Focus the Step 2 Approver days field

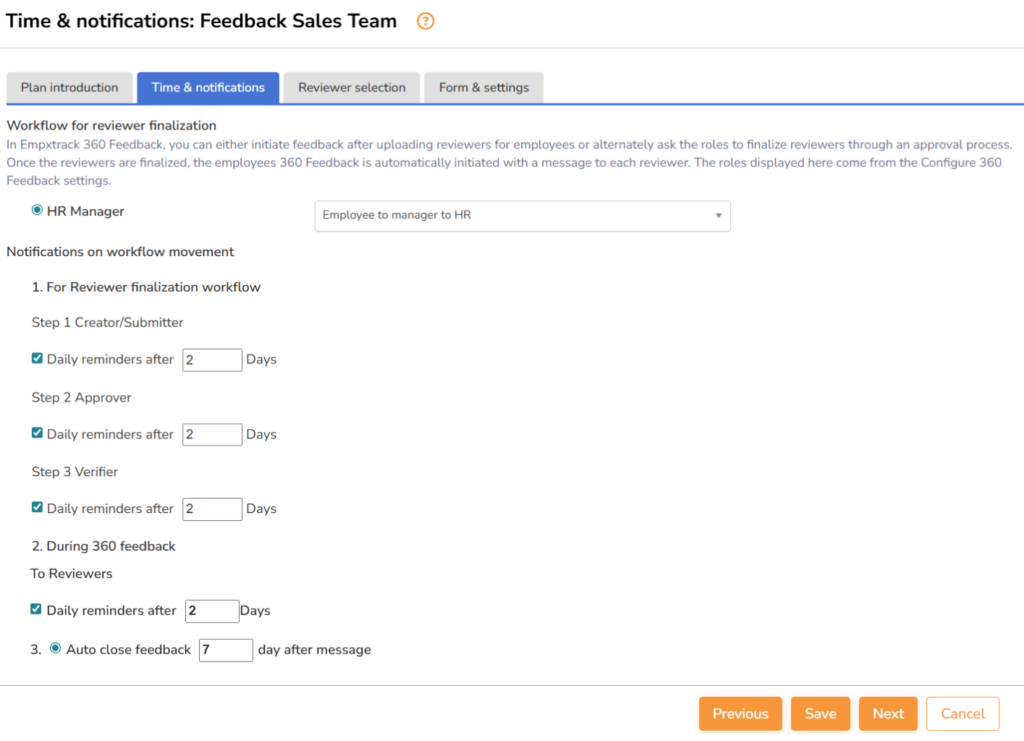[212, 435]
